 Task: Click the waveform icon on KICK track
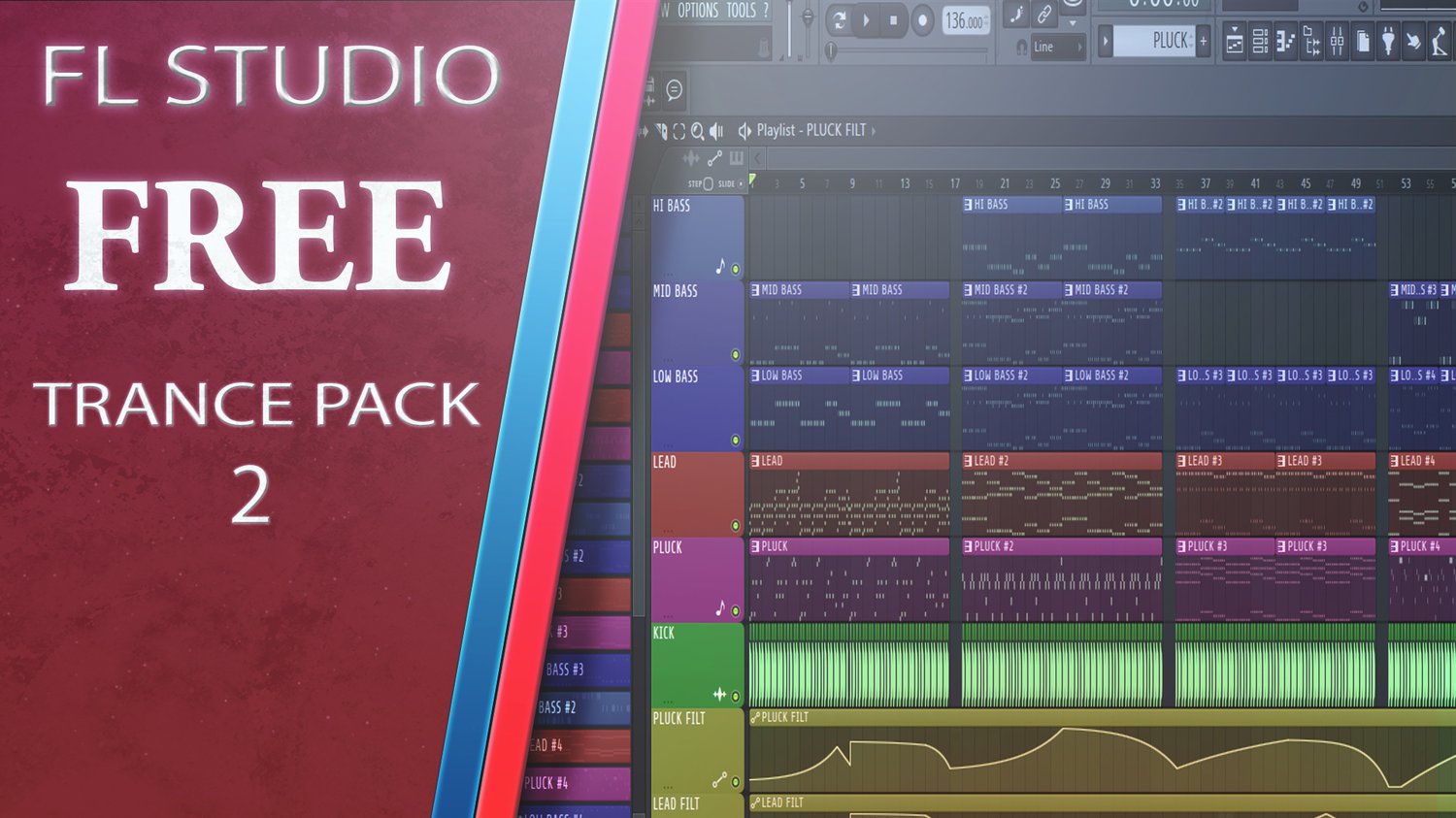[x=719, y=694]
